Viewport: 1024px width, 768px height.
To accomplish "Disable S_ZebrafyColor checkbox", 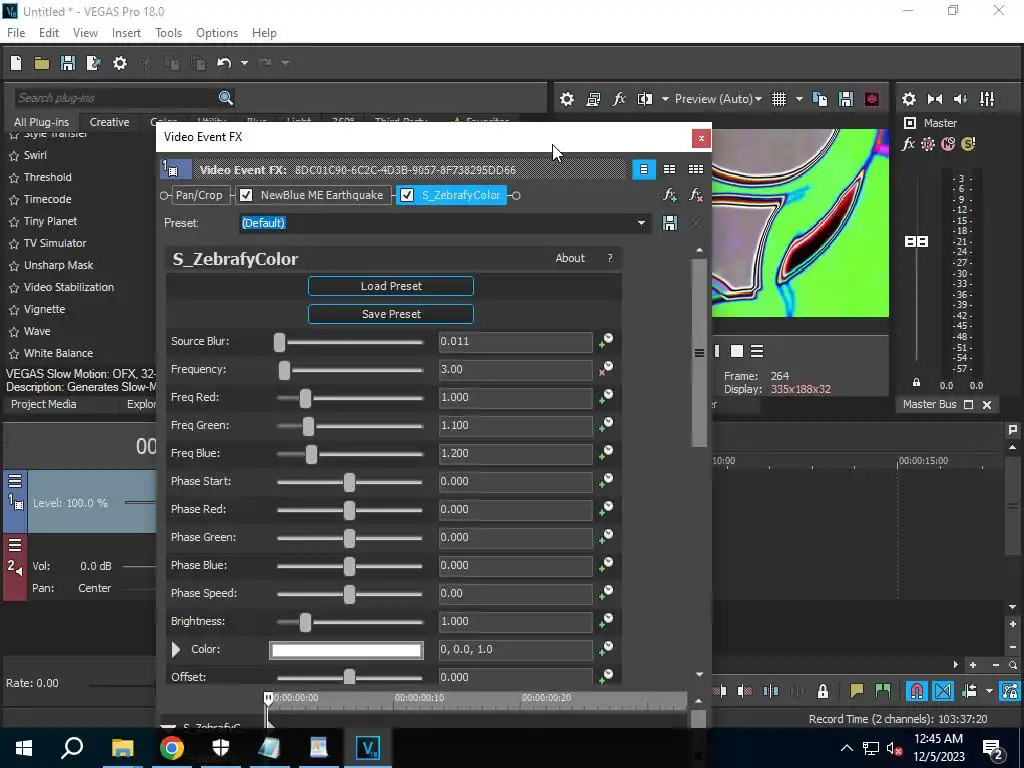I will coord(407,195).
